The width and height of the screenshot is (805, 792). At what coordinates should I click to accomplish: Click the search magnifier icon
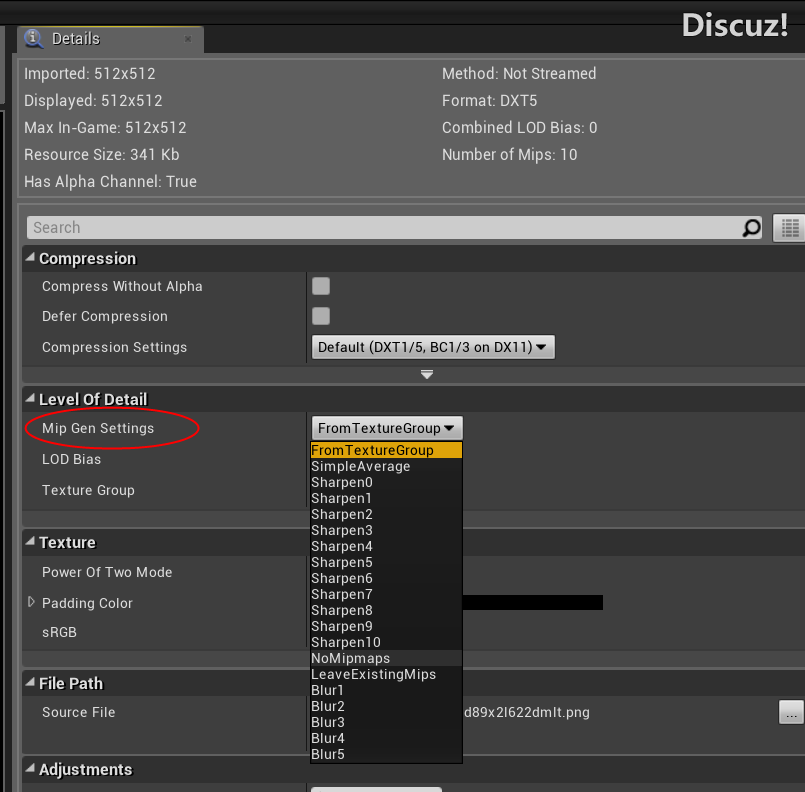coord(751,228)
